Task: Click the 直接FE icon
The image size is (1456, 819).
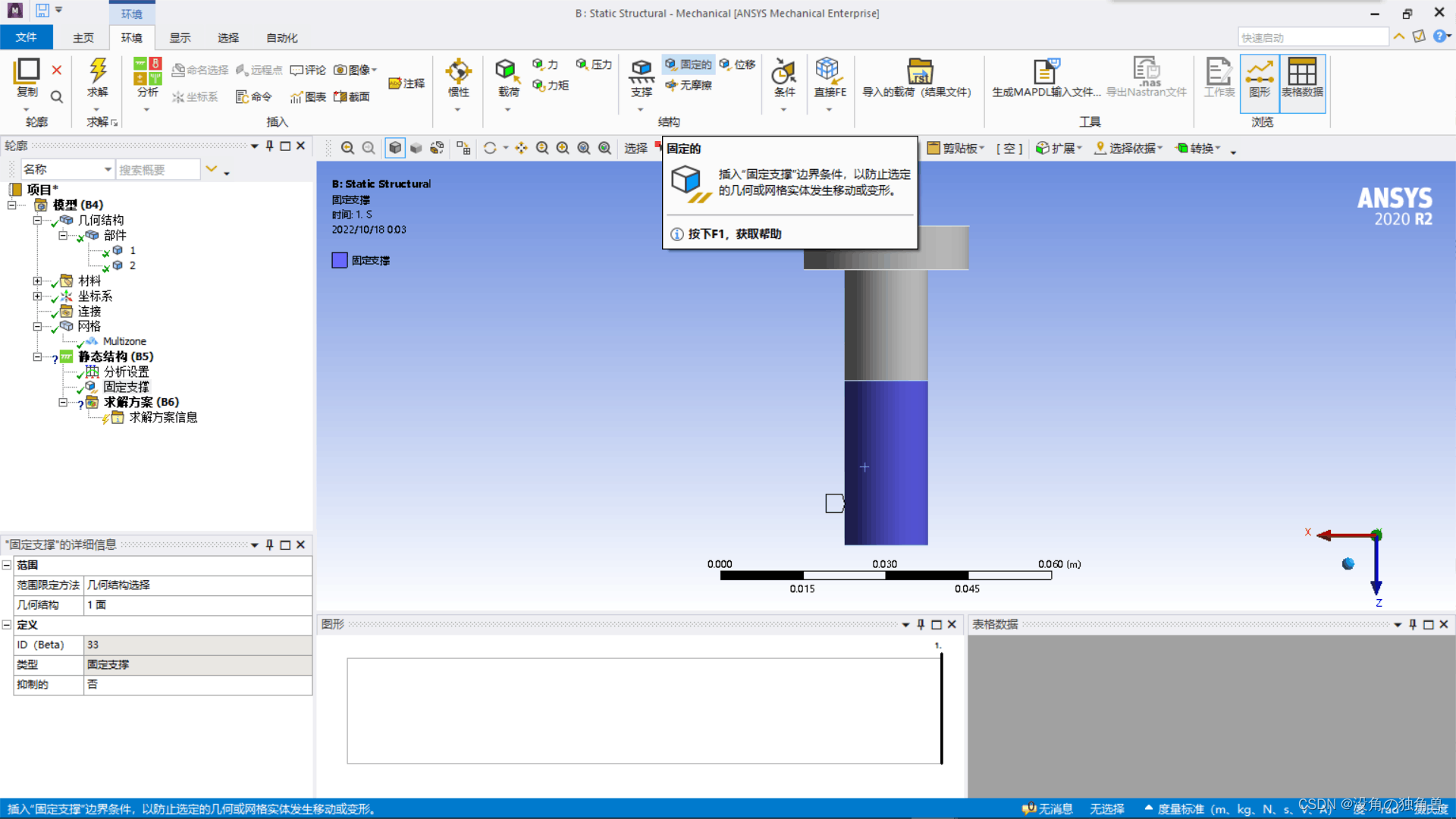Action: tap(829, 71)
